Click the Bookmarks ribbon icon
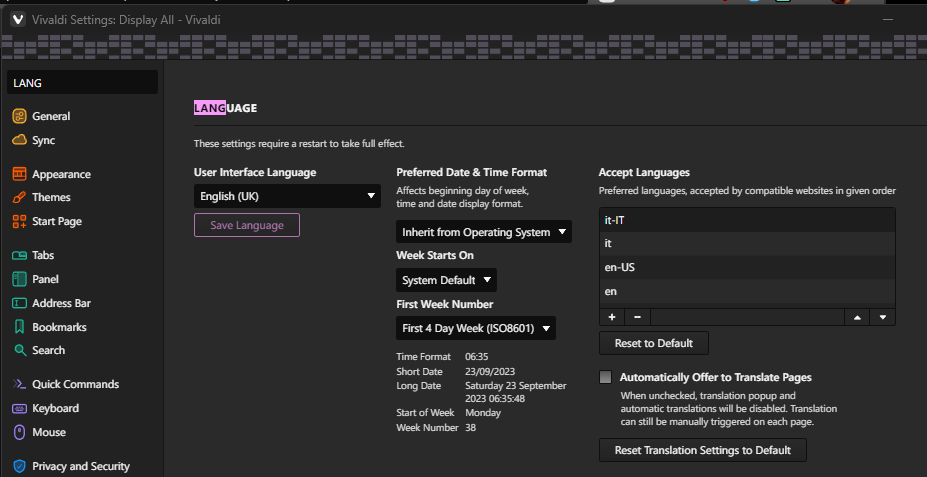Screen dimensions: 927x477 (x=20, y=327)
